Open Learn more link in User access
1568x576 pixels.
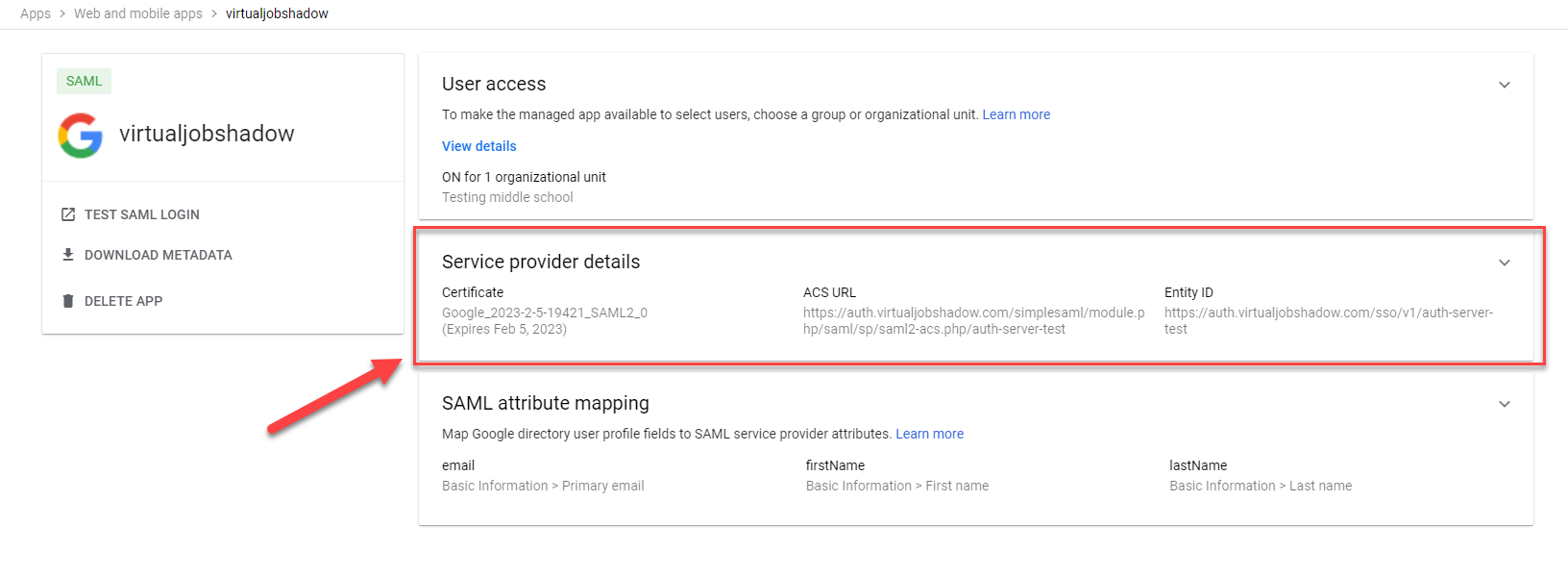pyautogui.click(x=1017, y=114)
